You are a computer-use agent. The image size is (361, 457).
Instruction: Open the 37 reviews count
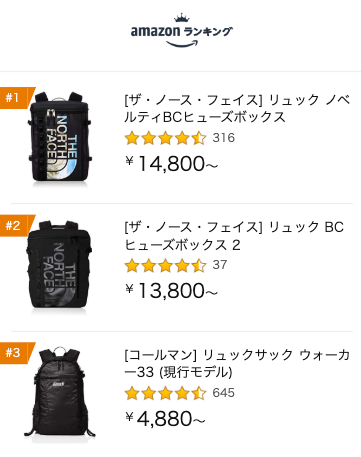coord(220,265)
